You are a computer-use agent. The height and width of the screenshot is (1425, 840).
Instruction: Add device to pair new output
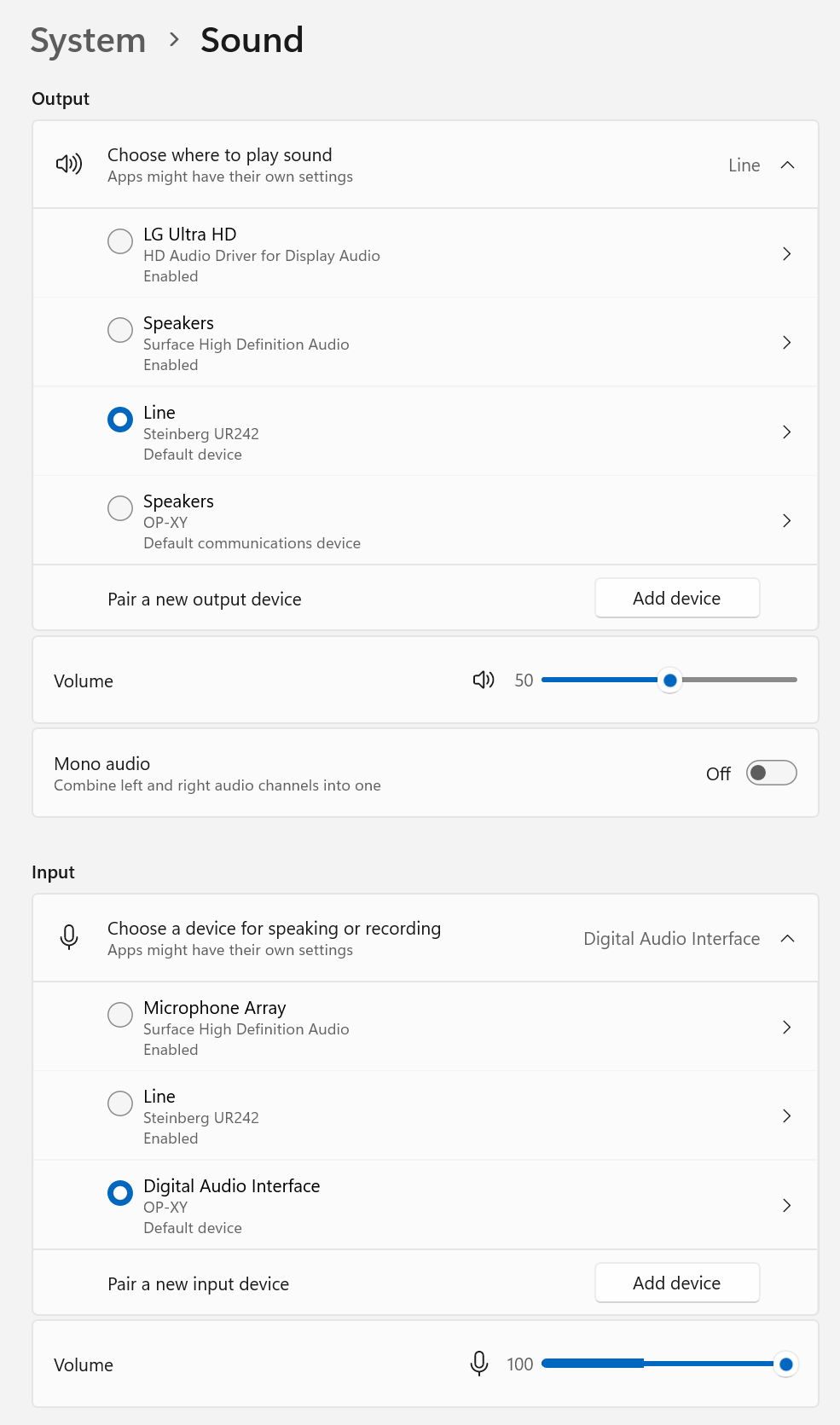677,598
